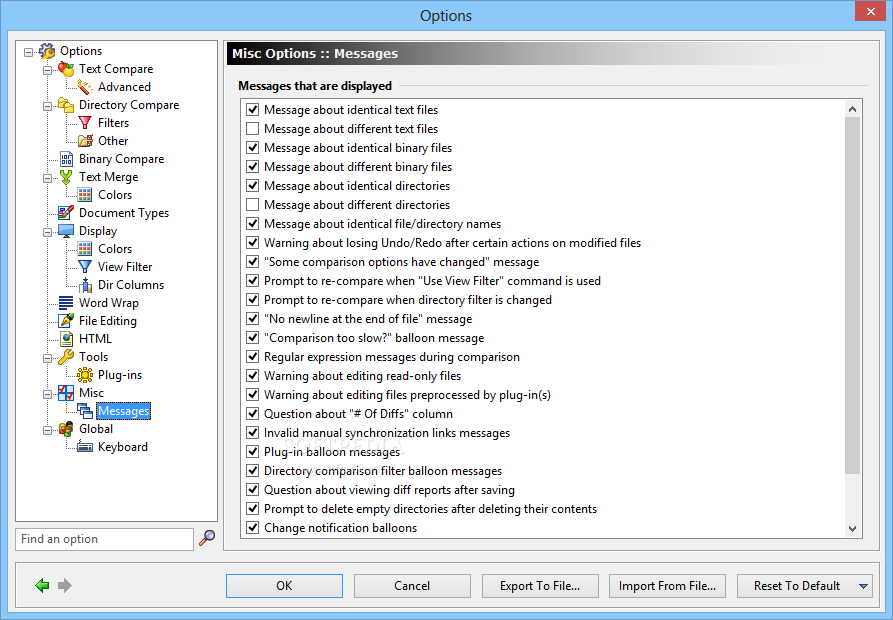Enable Message about different directories

tap(252, 204)
